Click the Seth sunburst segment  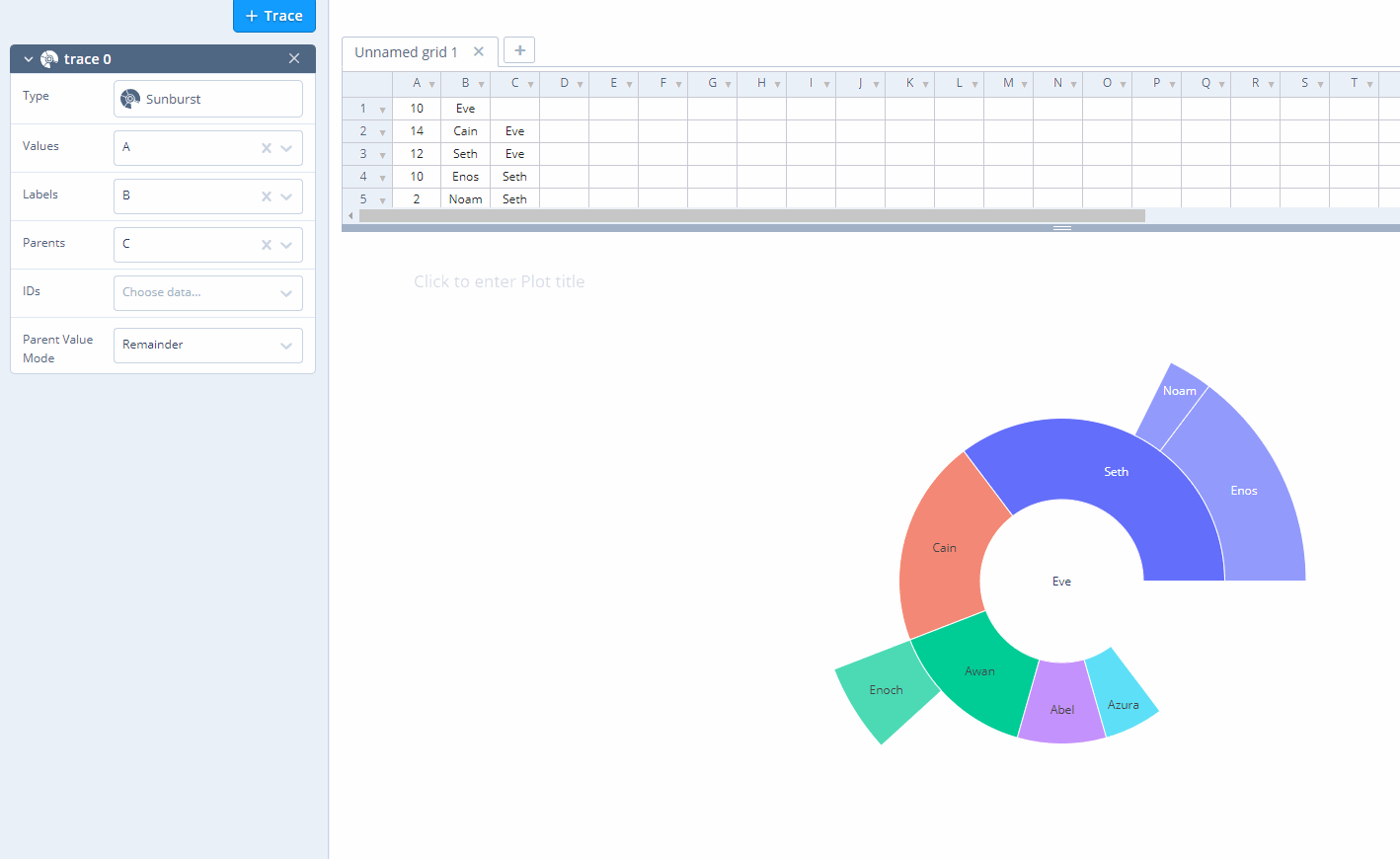(x=1116, y=471)
